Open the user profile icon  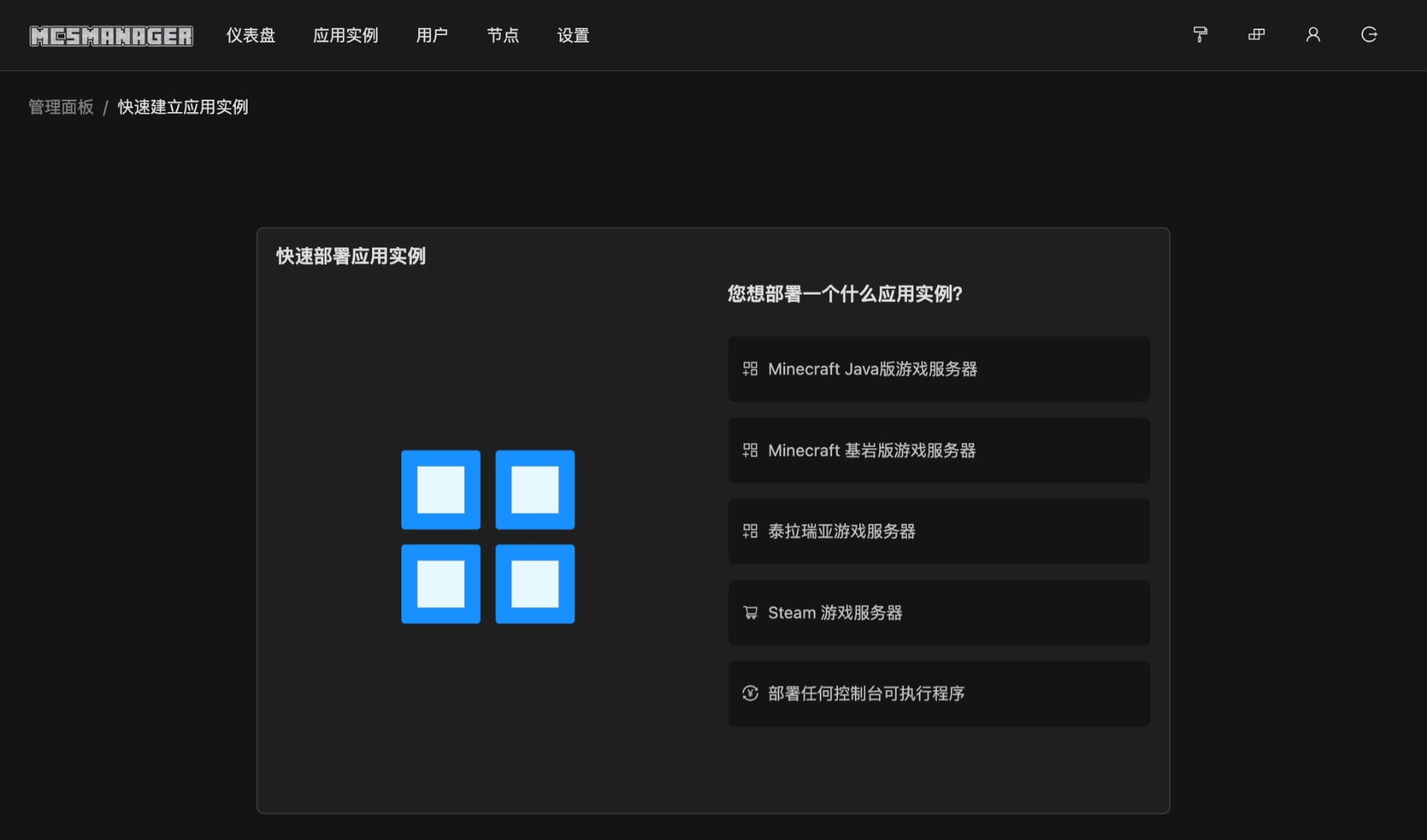click(x=1313, y=34)
